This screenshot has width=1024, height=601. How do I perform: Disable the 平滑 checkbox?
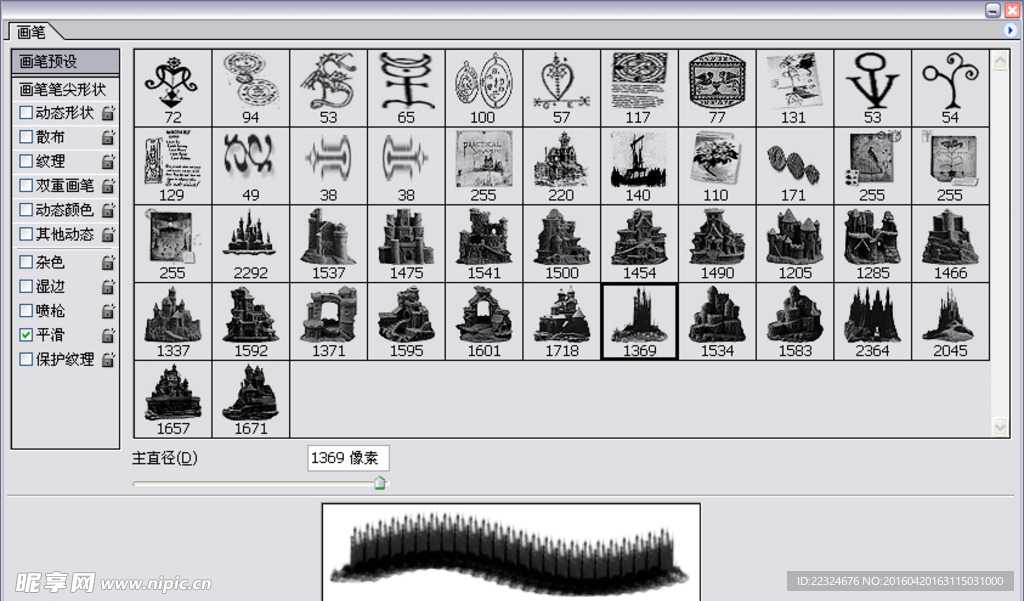(27, 335)
